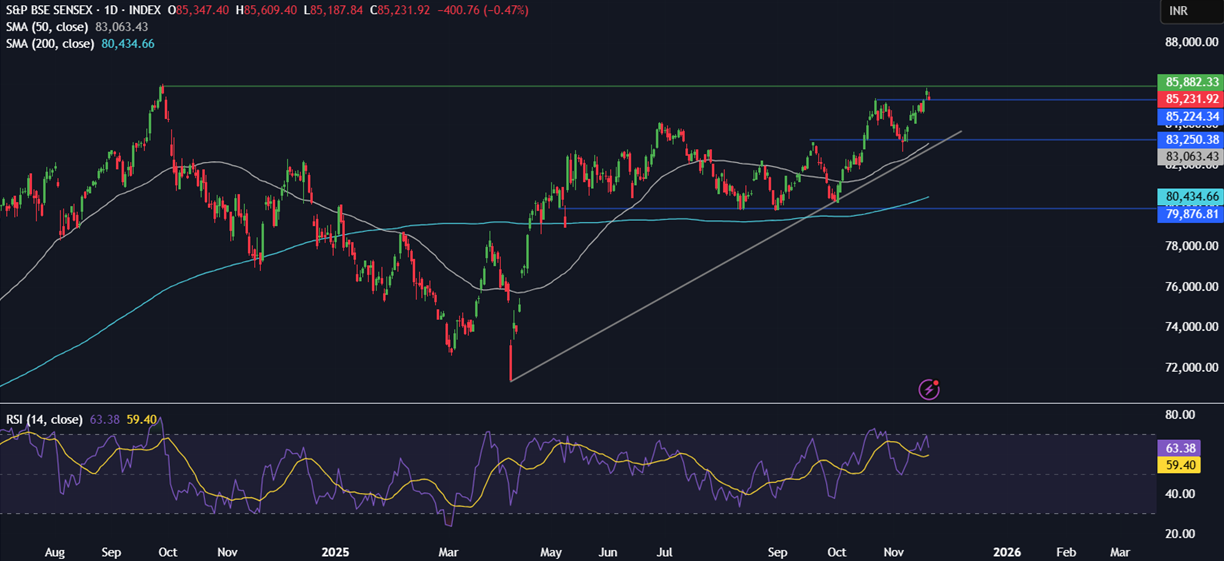The height and width of the screenshot is (561, 1224).
Task: Click the purple 63.38 RSI value label
Action: (x=1176, y=448)
